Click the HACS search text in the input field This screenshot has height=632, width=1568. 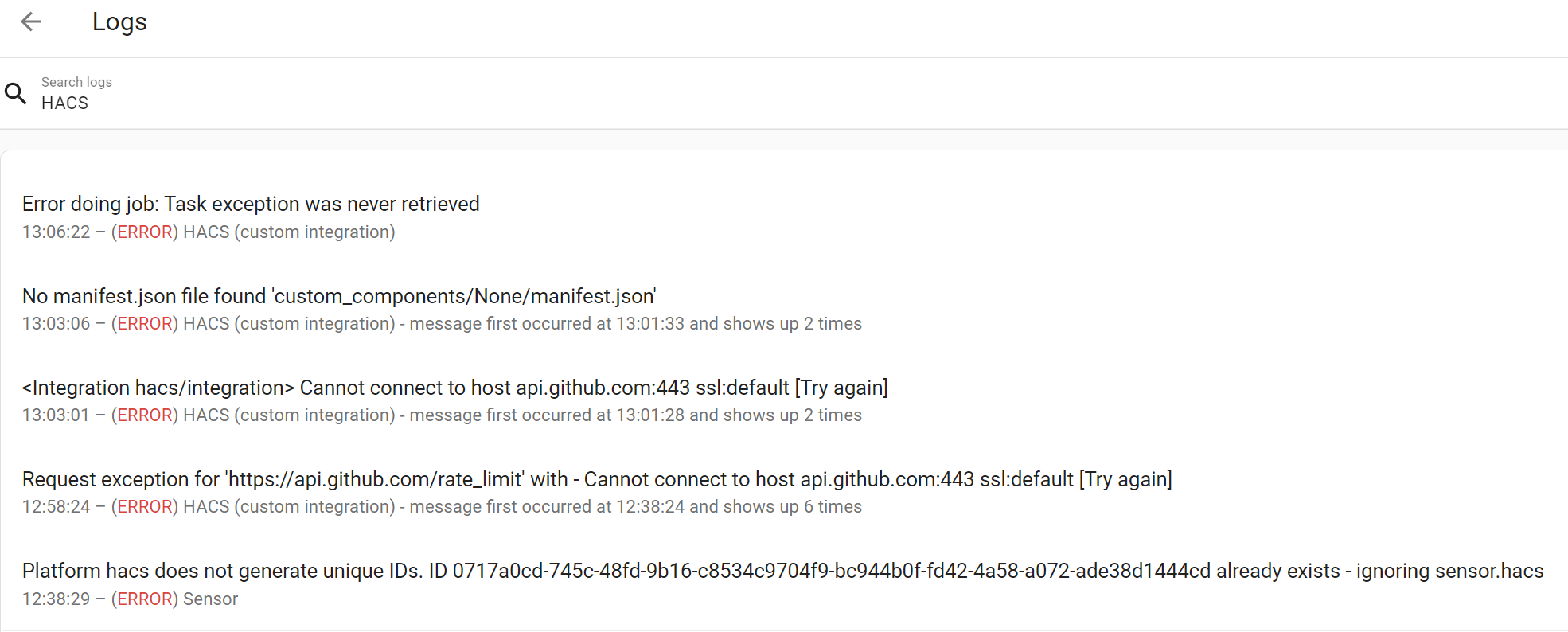click(64, 103)
